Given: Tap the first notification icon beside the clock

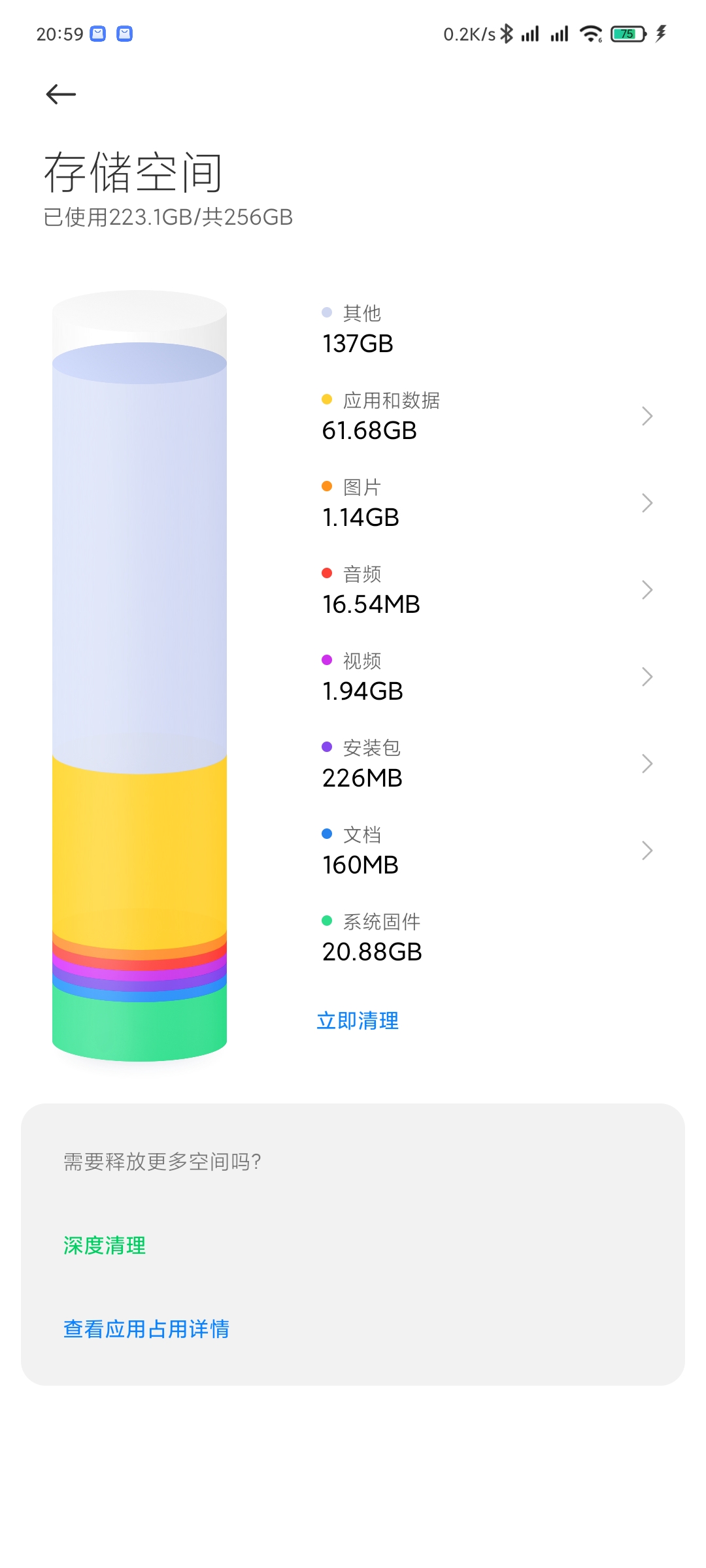Looking at the screenshot, I should coord(97,34).
